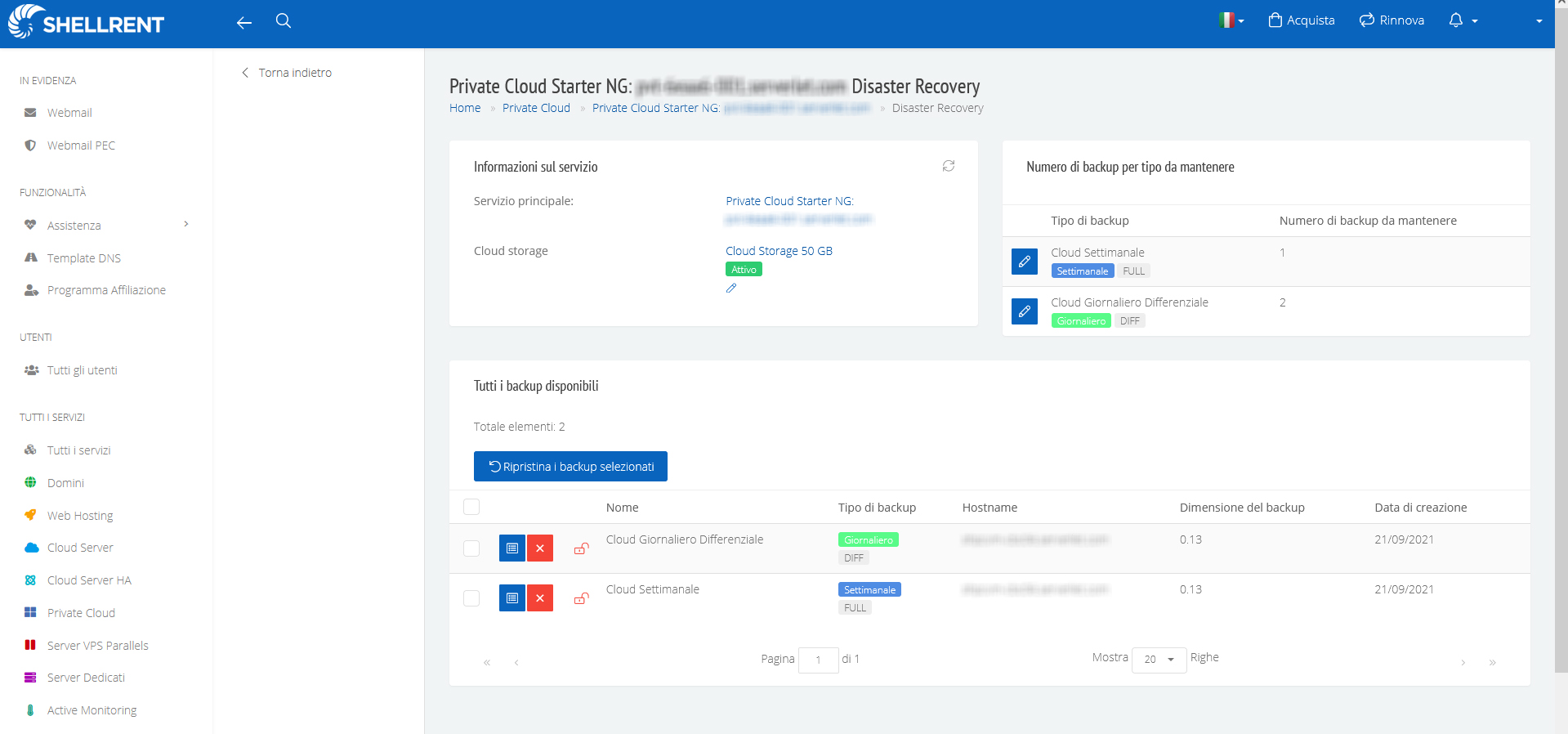Expand the Assistenza submenu chevron

[x=186, y=224]
